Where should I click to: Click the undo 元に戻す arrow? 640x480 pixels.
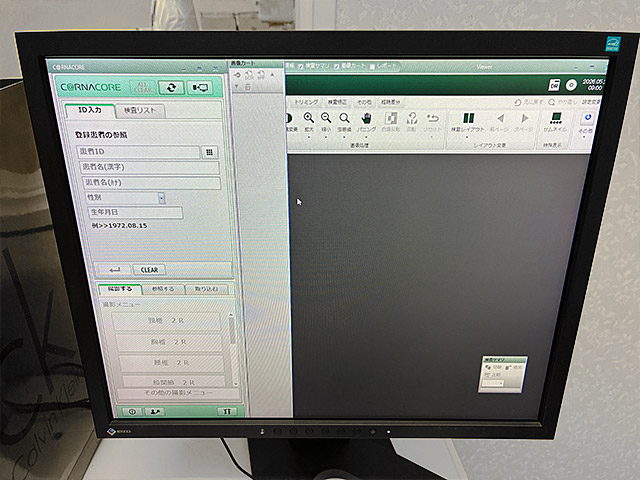click(x=518, y=102)
